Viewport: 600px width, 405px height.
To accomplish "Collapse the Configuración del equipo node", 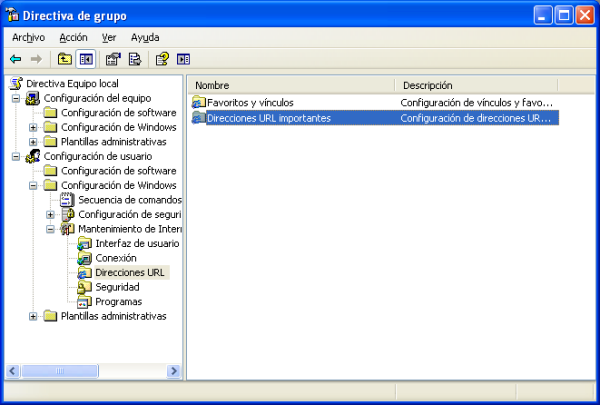I will 16,98.
